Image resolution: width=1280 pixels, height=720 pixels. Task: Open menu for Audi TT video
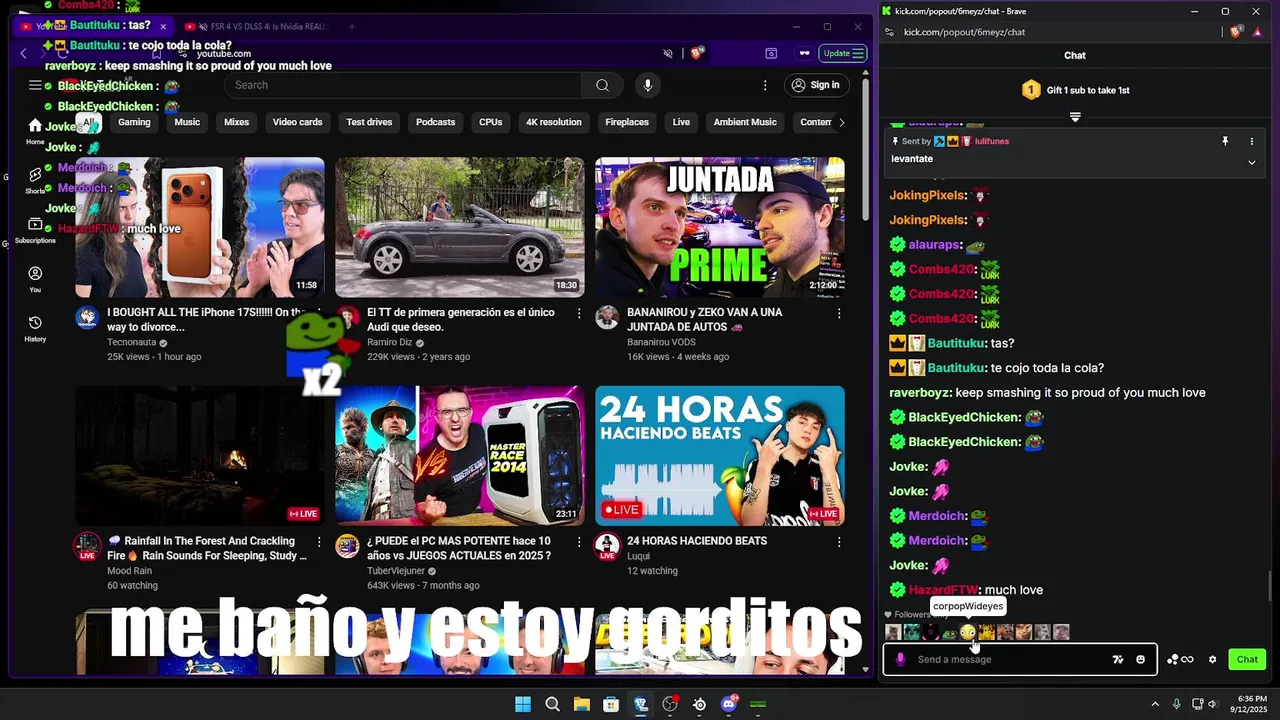[x=579, y=313]
